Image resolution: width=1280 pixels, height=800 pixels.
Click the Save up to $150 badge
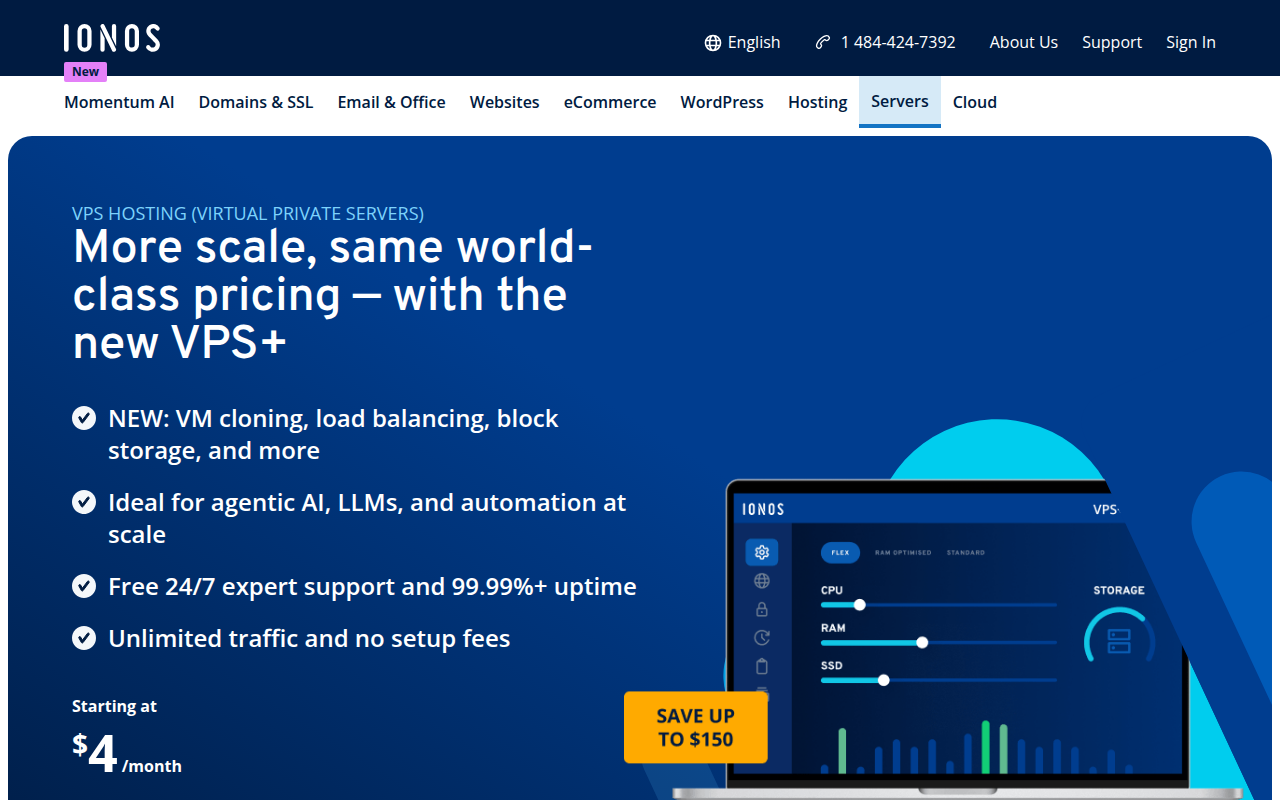coord(696,728)
